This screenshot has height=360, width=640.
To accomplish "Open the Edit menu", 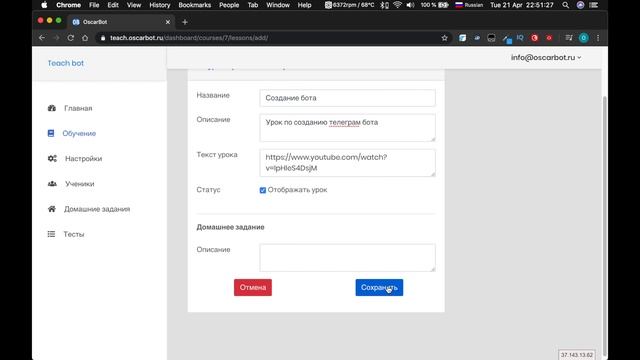I will click(x=113, y=5).
